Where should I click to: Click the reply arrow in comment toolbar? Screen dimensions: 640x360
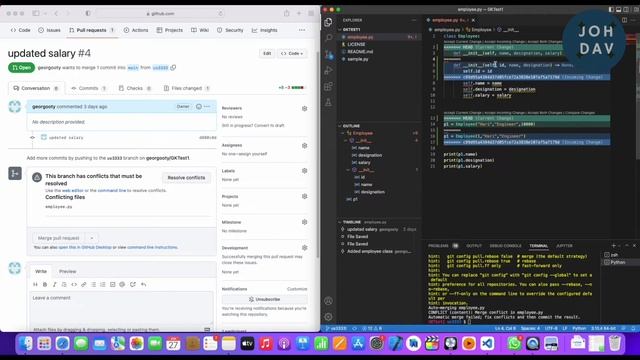[x=144, y=284]
